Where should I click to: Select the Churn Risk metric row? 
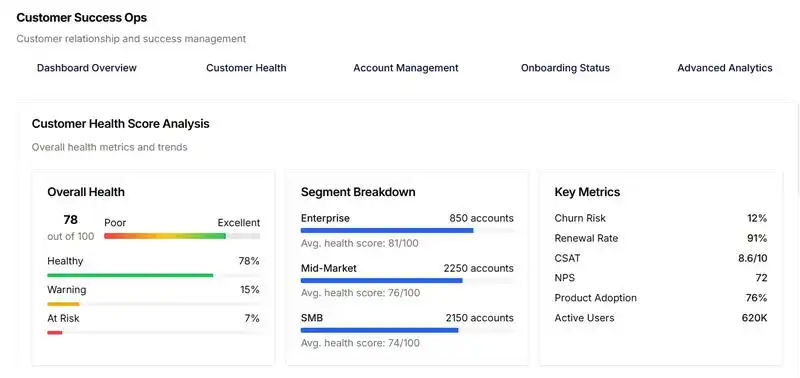pos(661,218)
